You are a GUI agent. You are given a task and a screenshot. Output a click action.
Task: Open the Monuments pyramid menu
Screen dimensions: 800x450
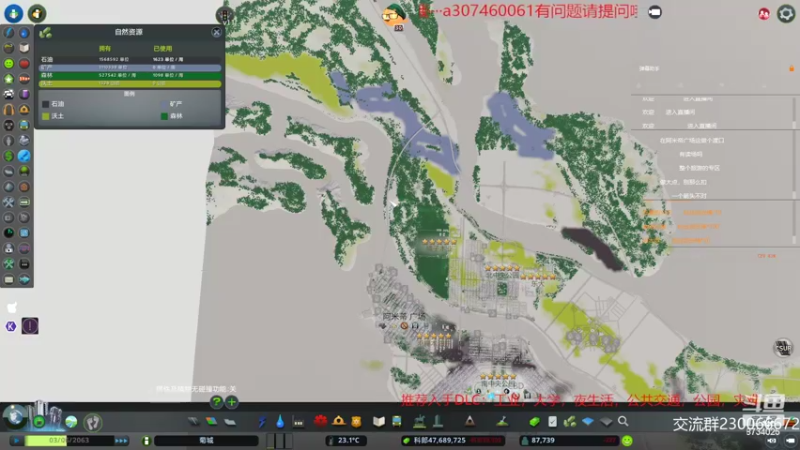point(470,421)
